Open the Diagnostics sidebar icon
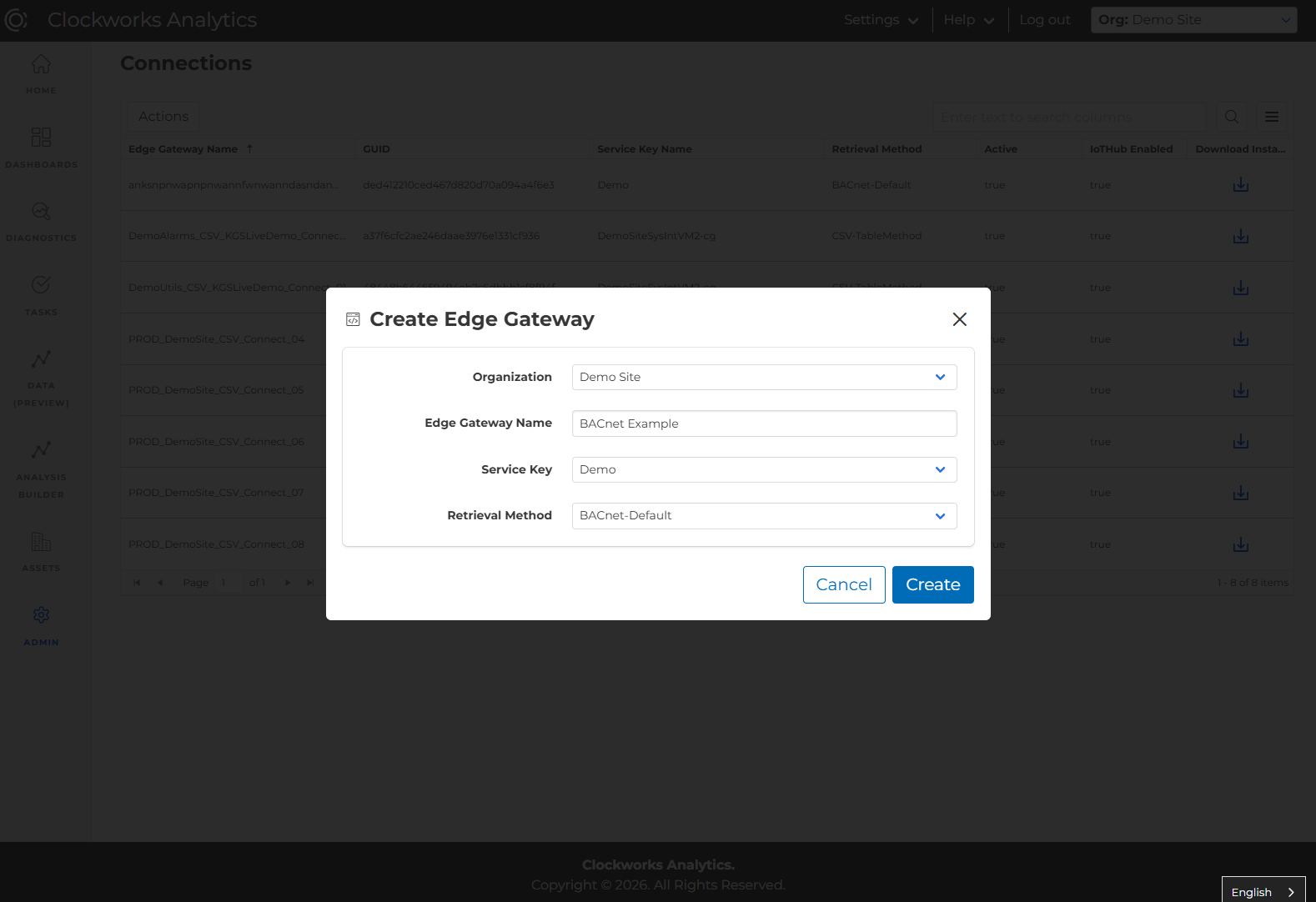Viewport: 1316px width, 902px height. pyautogui.click(x=41, y=211)
